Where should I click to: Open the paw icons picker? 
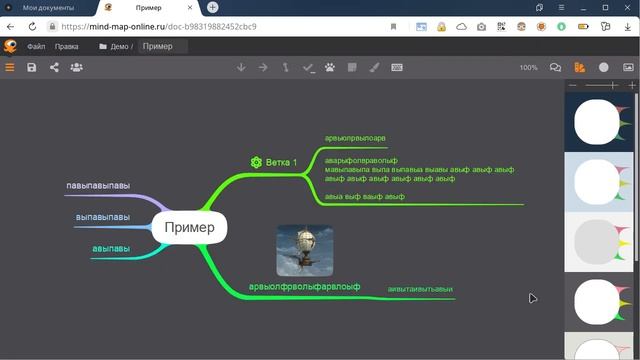pyautogui.click(x=330, y=67)
